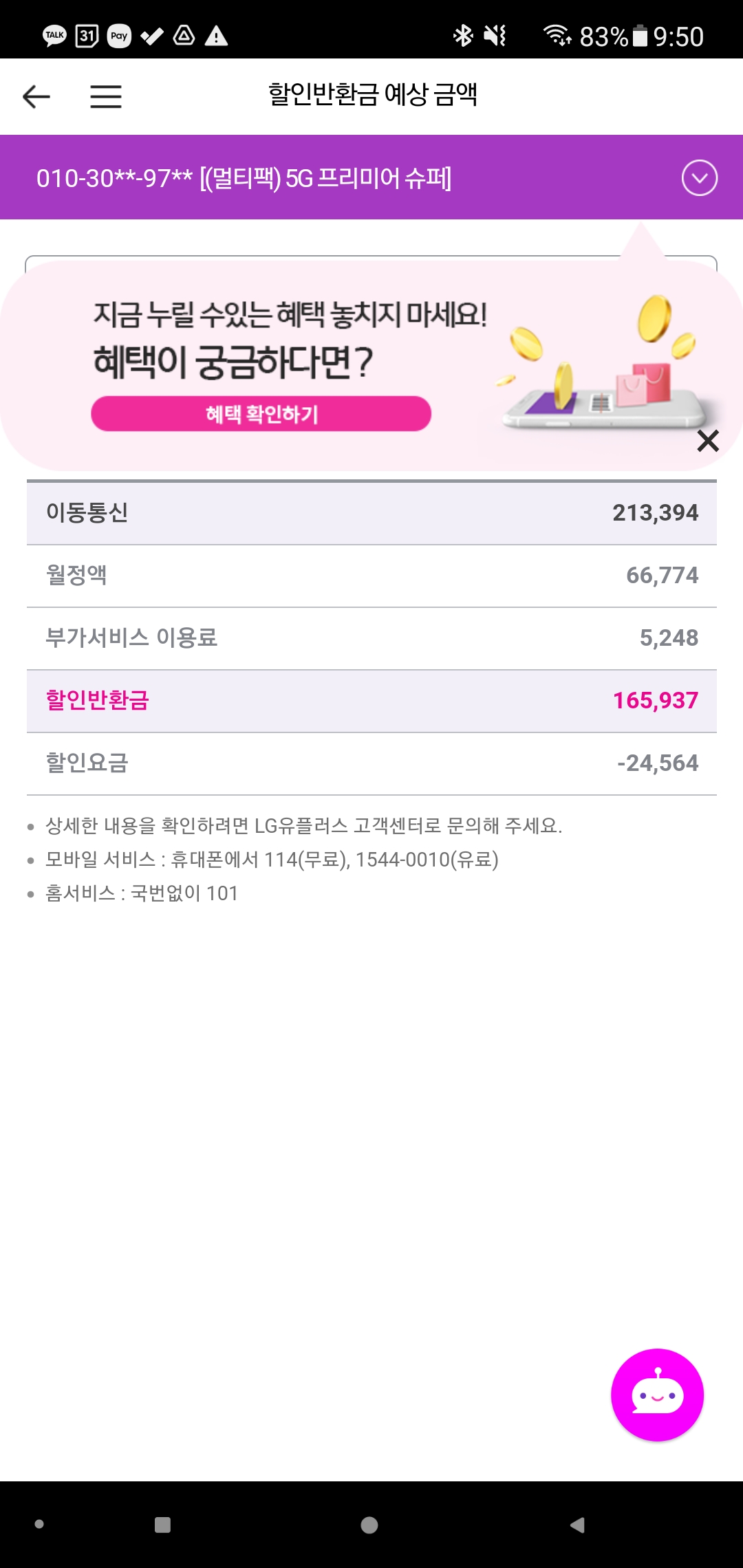Open the chatbot assistant button
This screenshot has width=743, height=1568.
point(657,1394)
